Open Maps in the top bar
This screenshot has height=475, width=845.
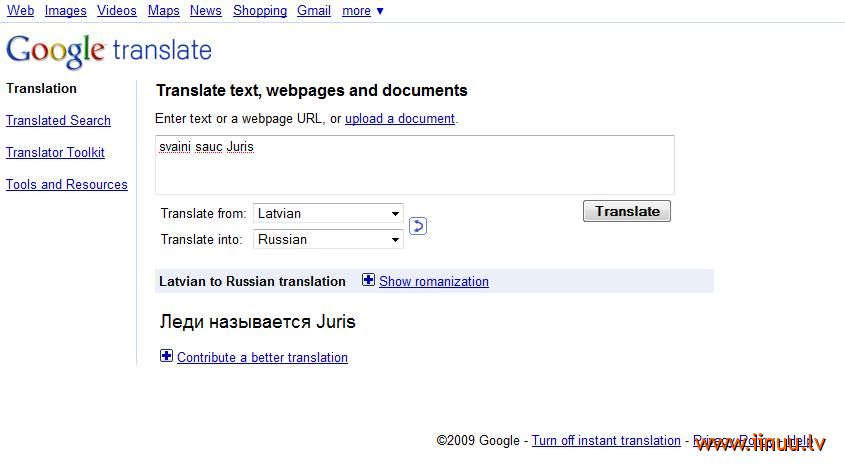163,10
